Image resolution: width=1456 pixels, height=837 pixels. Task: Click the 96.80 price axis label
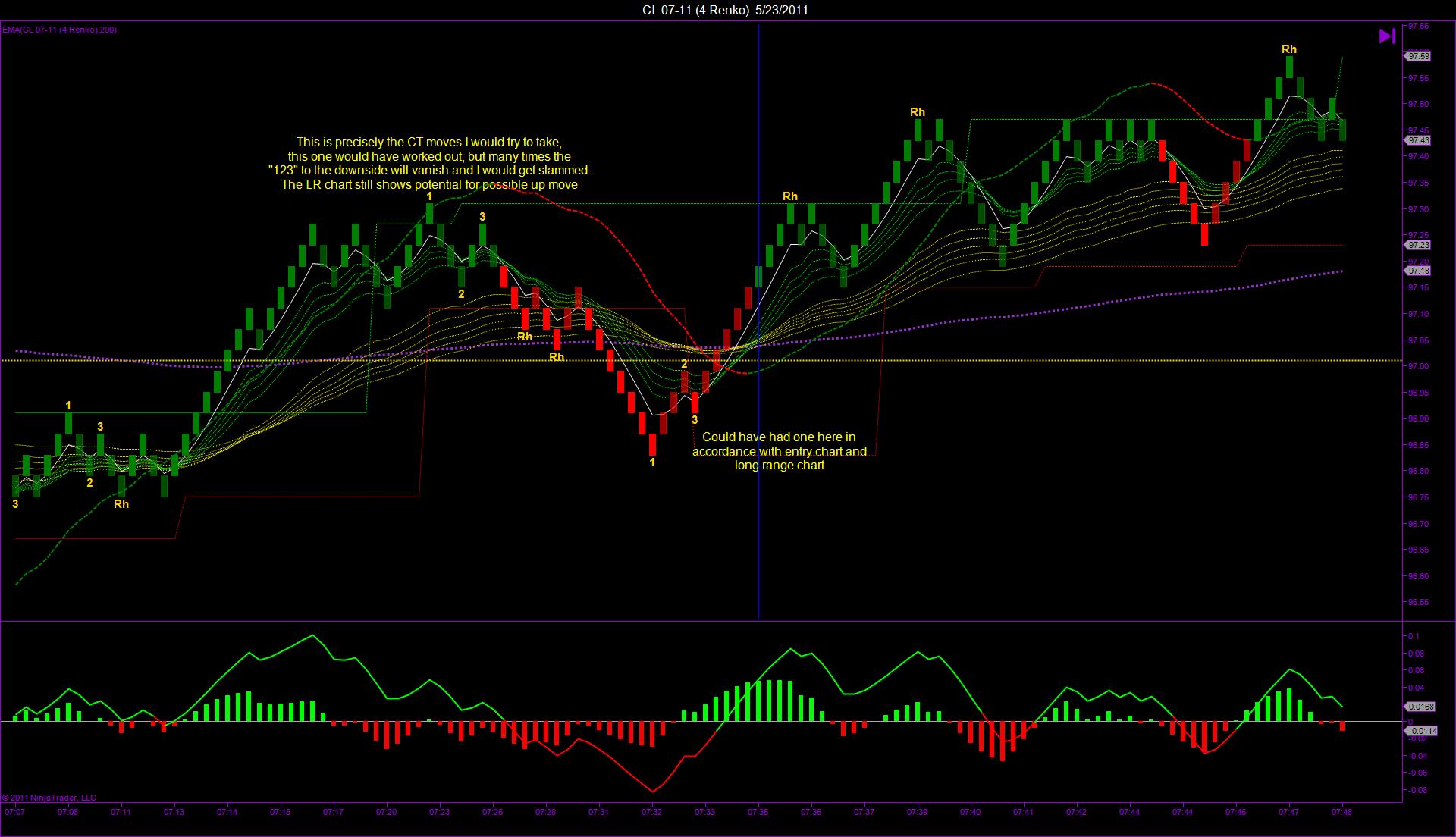(1419, 471)
